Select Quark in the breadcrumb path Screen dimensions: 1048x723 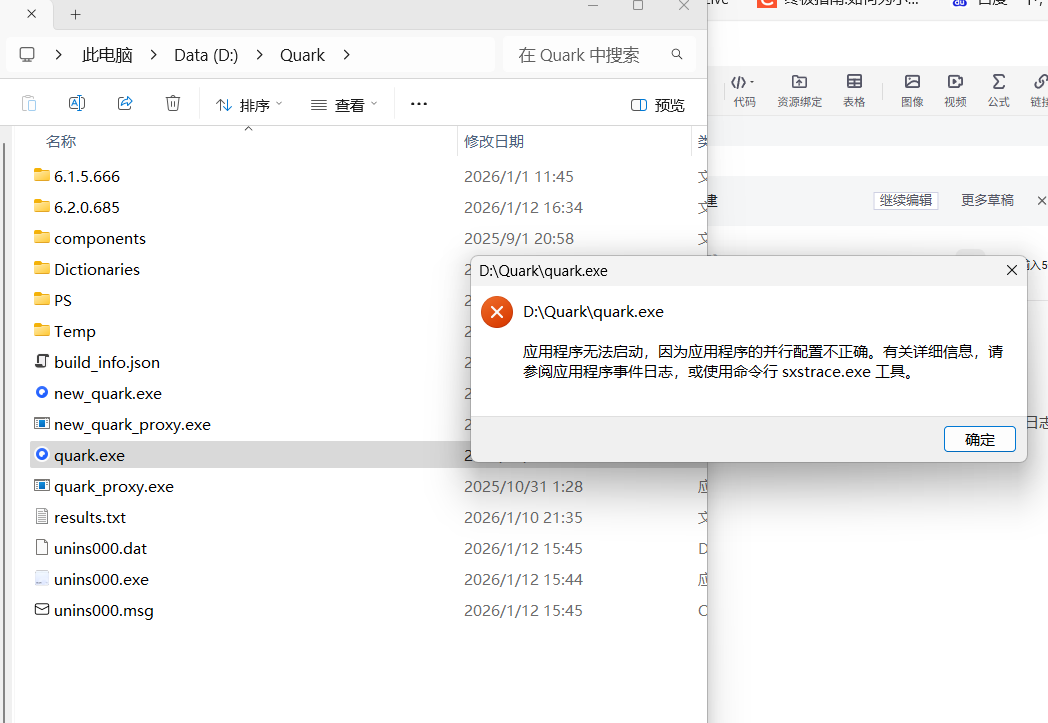[x=302, y=55]
